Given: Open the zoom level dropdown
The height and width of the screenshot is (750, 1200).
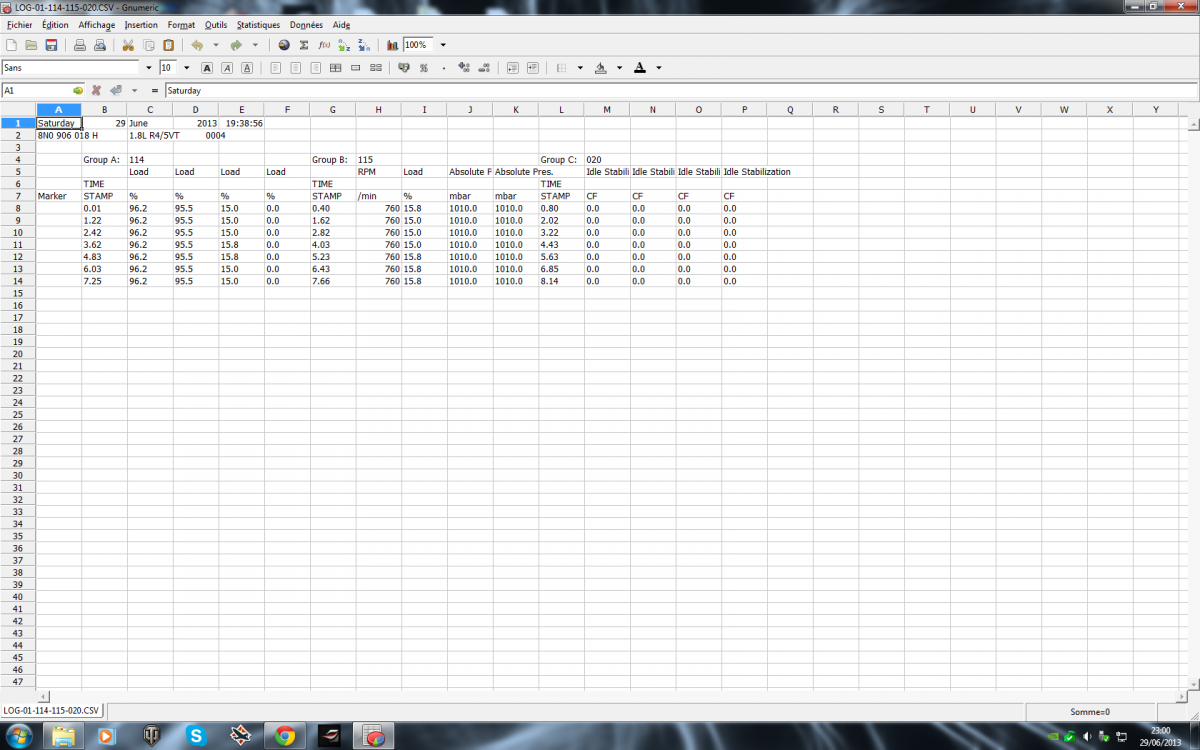Looking at the screenshot, I should (x=443, y=45).
